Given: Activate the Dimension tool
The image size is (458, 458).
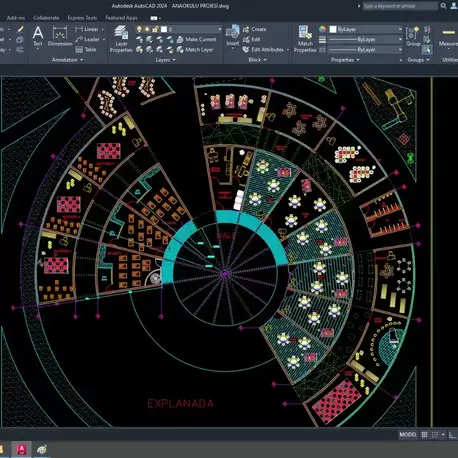Looking at the screenshot, I should 60,36.
